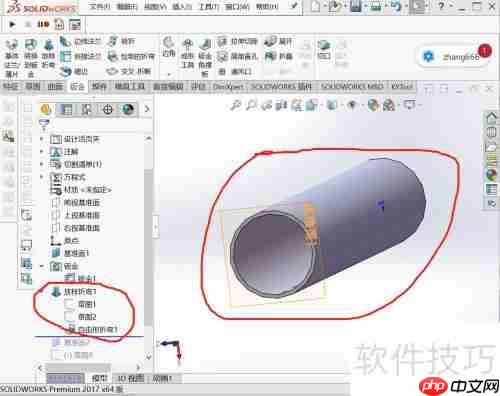Select the 交叉-折断 cross break tool
This screenshot has width=500, height=396.
tap(129, 71)
